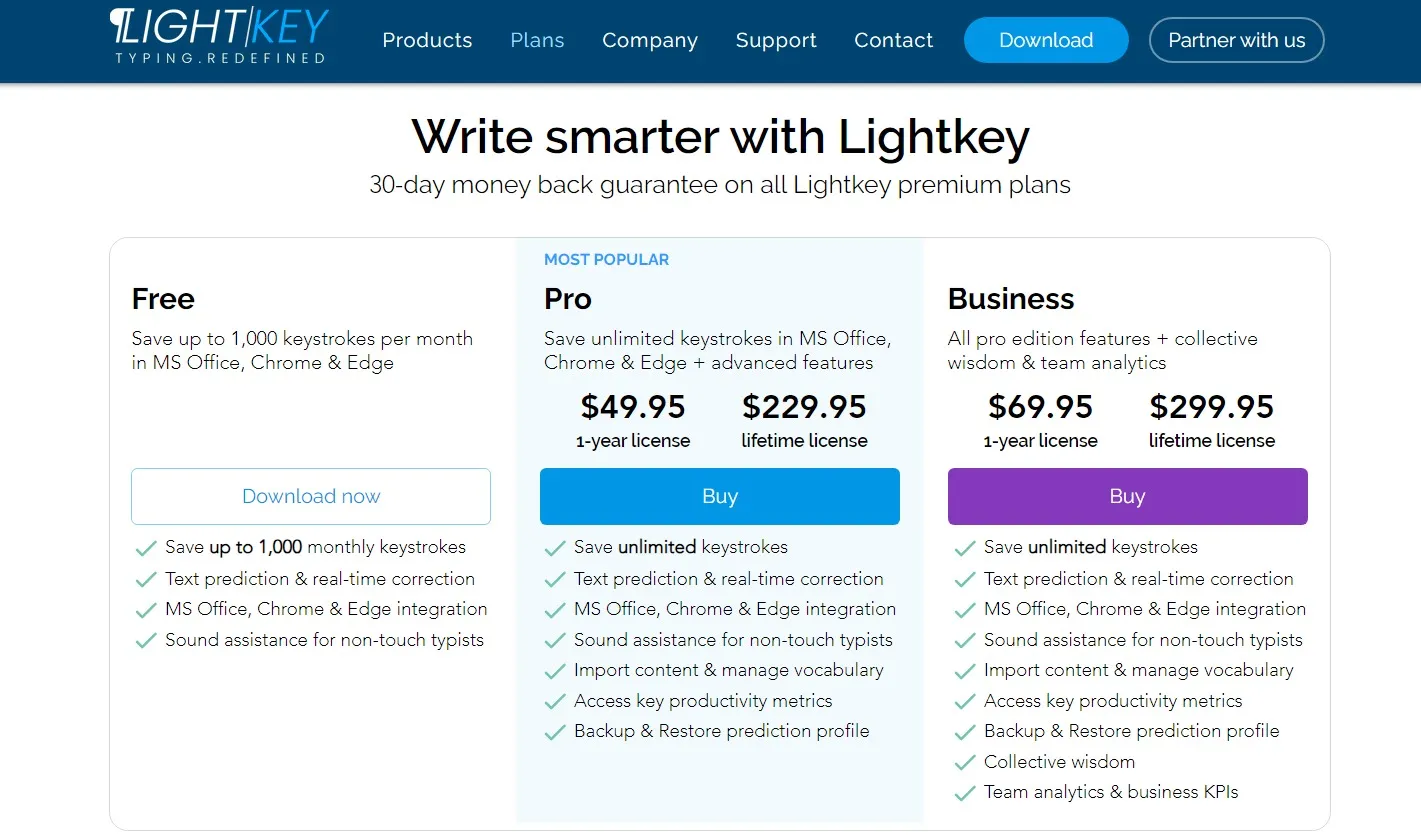1421x835 pixels.
Task: Click the blue Download button
Action: pyautogui.click(x=1046, y=40)
